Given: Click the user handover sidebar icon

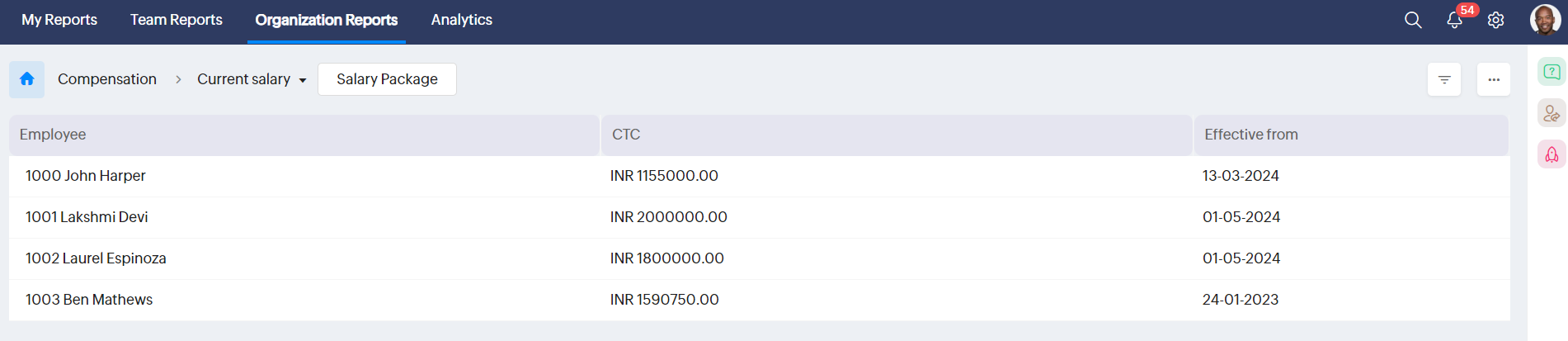Looking at the screenshot, I should pos(1552,113).
